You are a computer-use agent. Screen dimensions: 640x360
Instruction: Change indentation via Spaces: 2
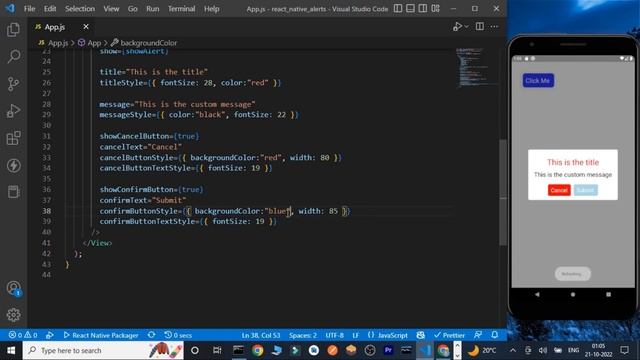pyautogui.click(x=303, y=335)
